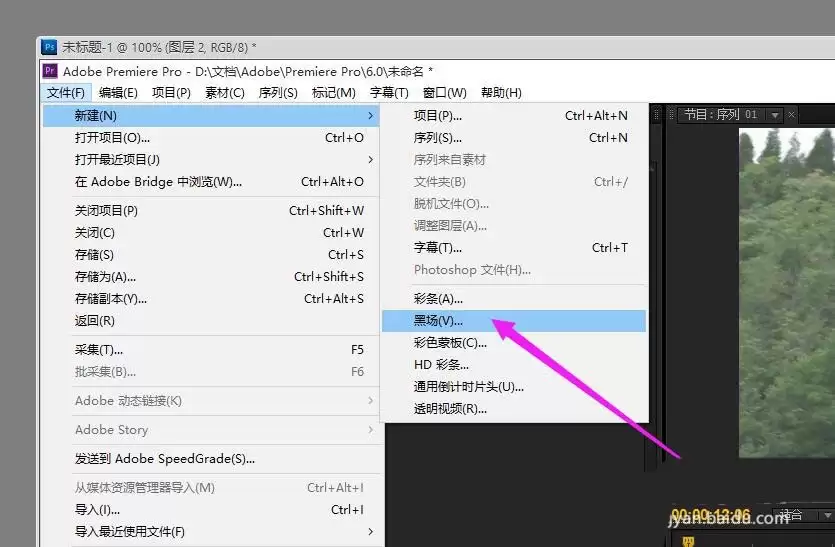
Task: Select 序列(S)... in the New submenu
Action: click(x=514, y=138)
